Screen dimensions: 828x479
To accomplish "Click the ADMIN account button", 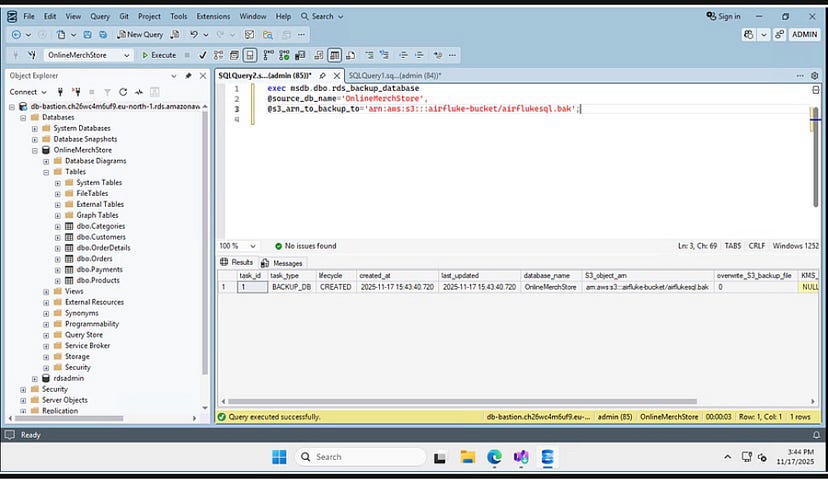I will point(804,34).
